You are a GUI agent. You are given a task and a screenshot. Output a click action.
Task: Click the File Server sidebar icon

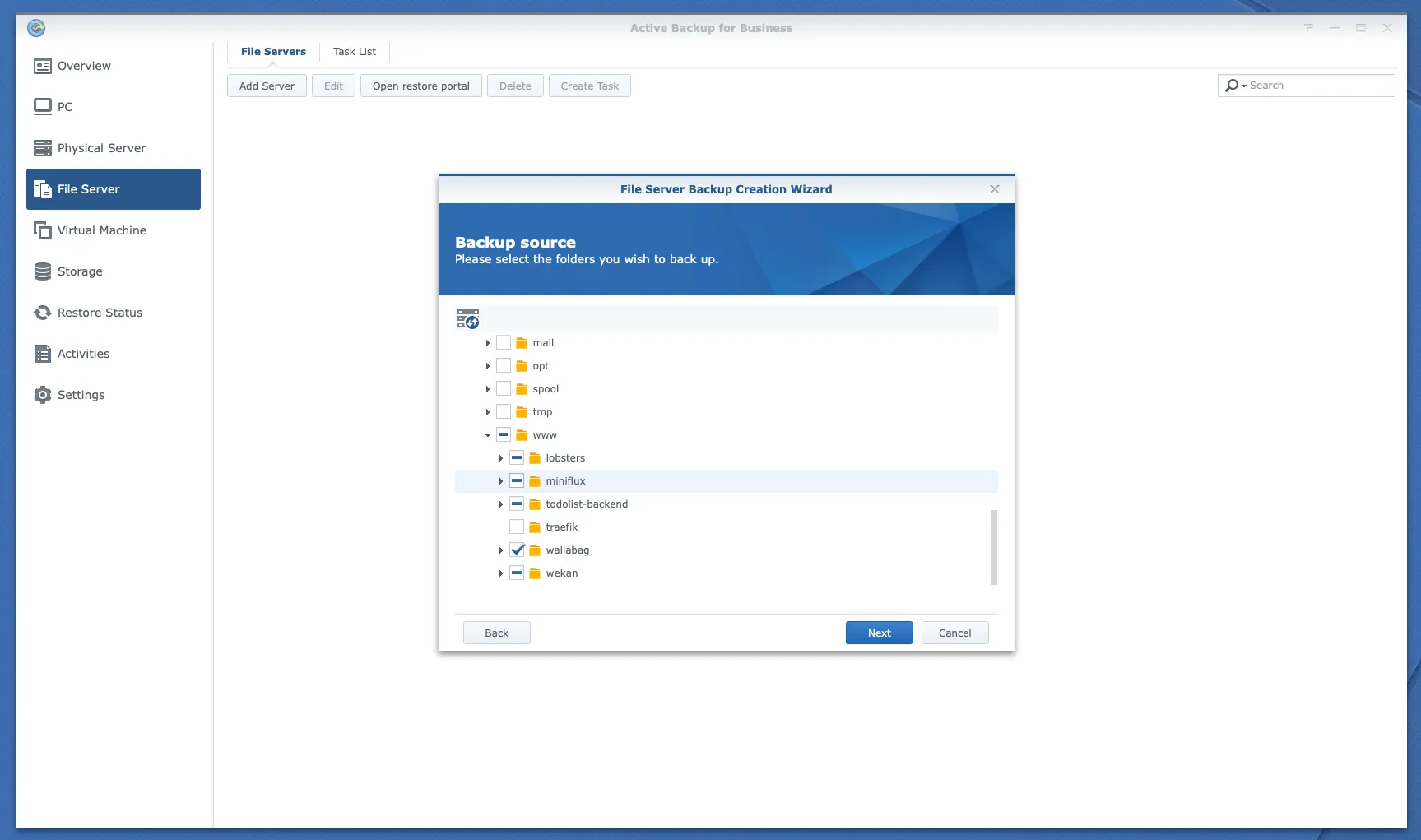coord(43,189)
